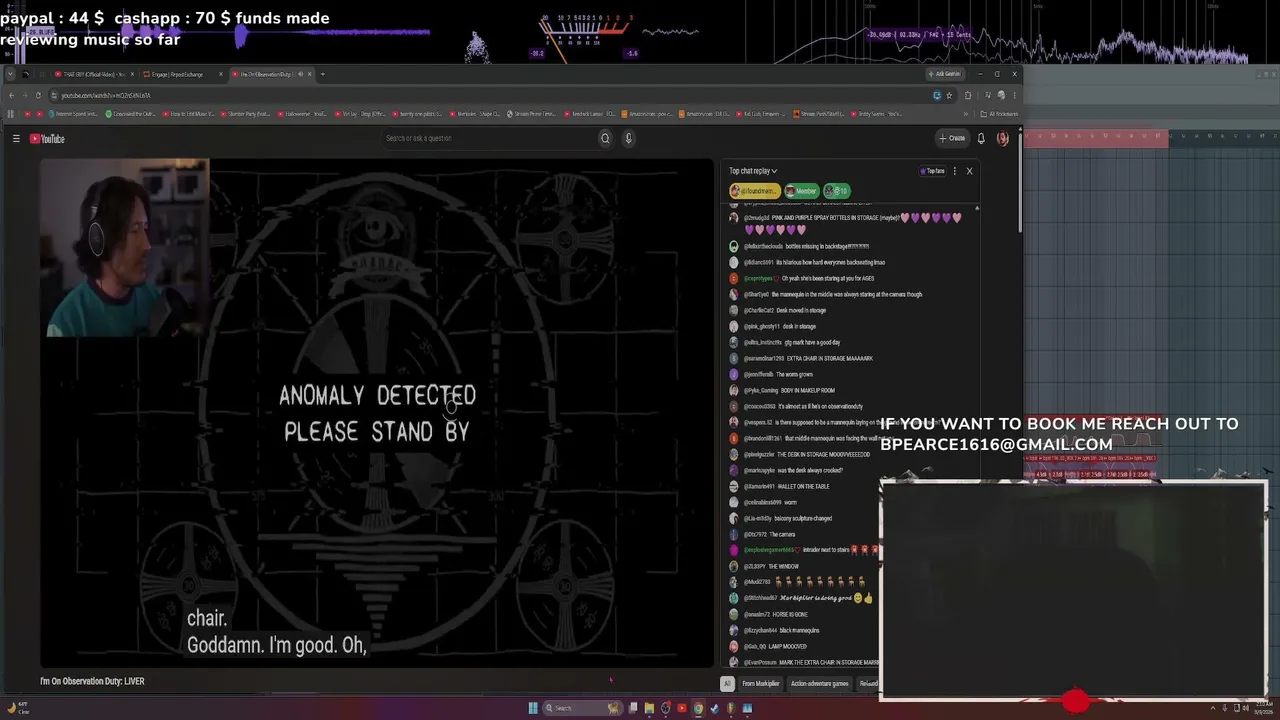Open YouTube notifications bell
The width and height of the screenshot is (1280, 720).
[x=981, y=138]
